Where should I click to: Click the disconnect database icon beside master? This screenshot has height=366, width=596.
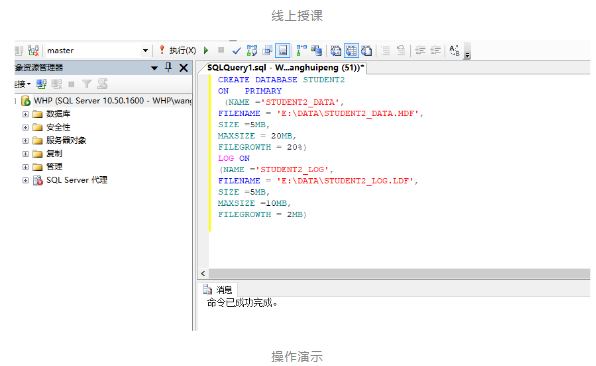pos(33,51)
